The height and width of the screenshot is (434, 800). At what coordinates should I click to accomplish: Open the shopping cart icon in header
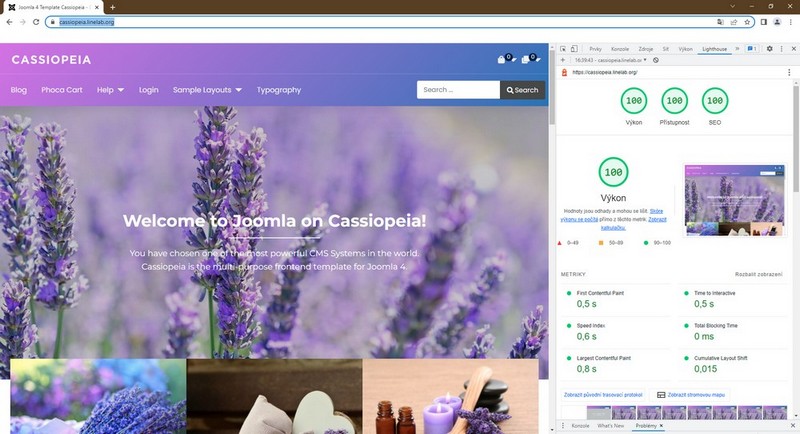506,59
